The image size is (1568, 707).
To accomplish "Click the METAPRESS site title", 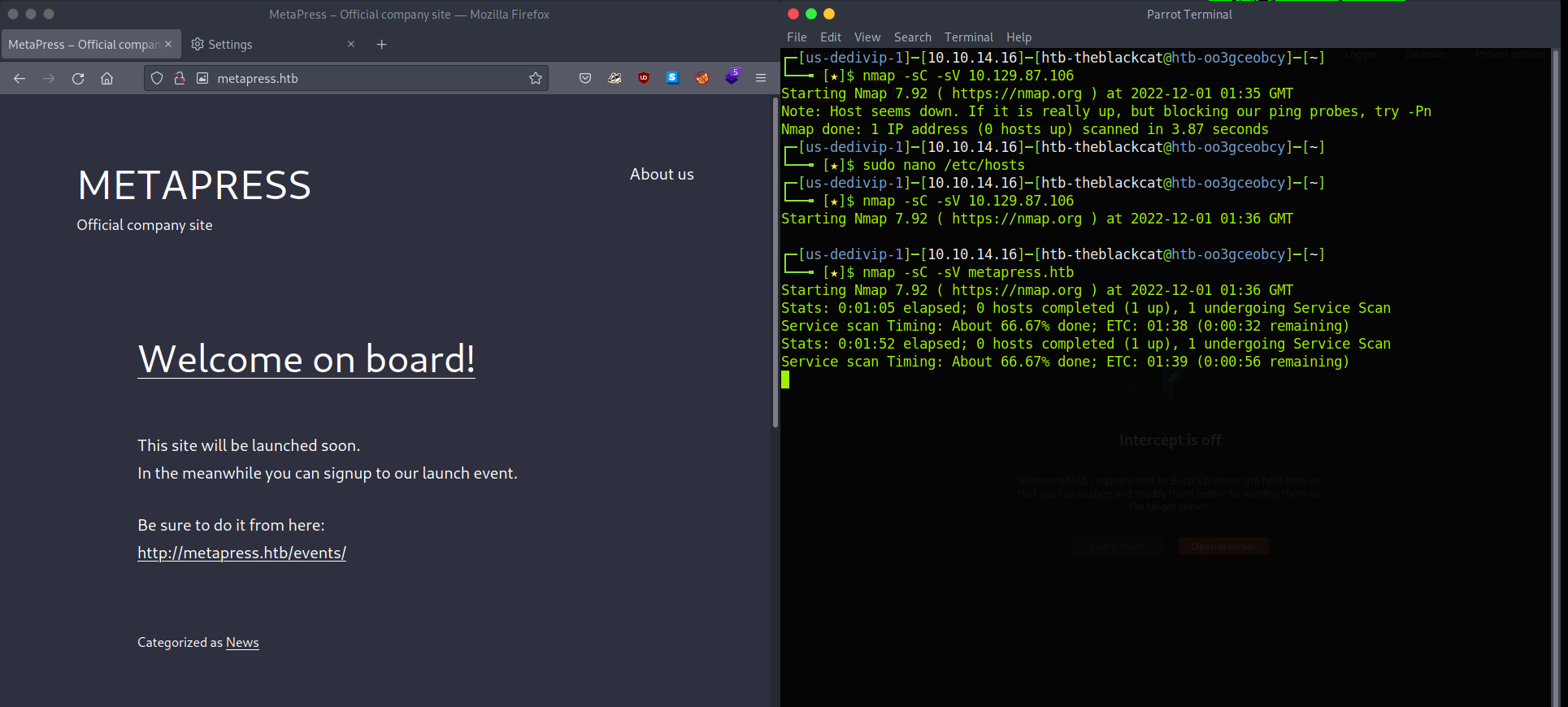I will pos(194,185).
